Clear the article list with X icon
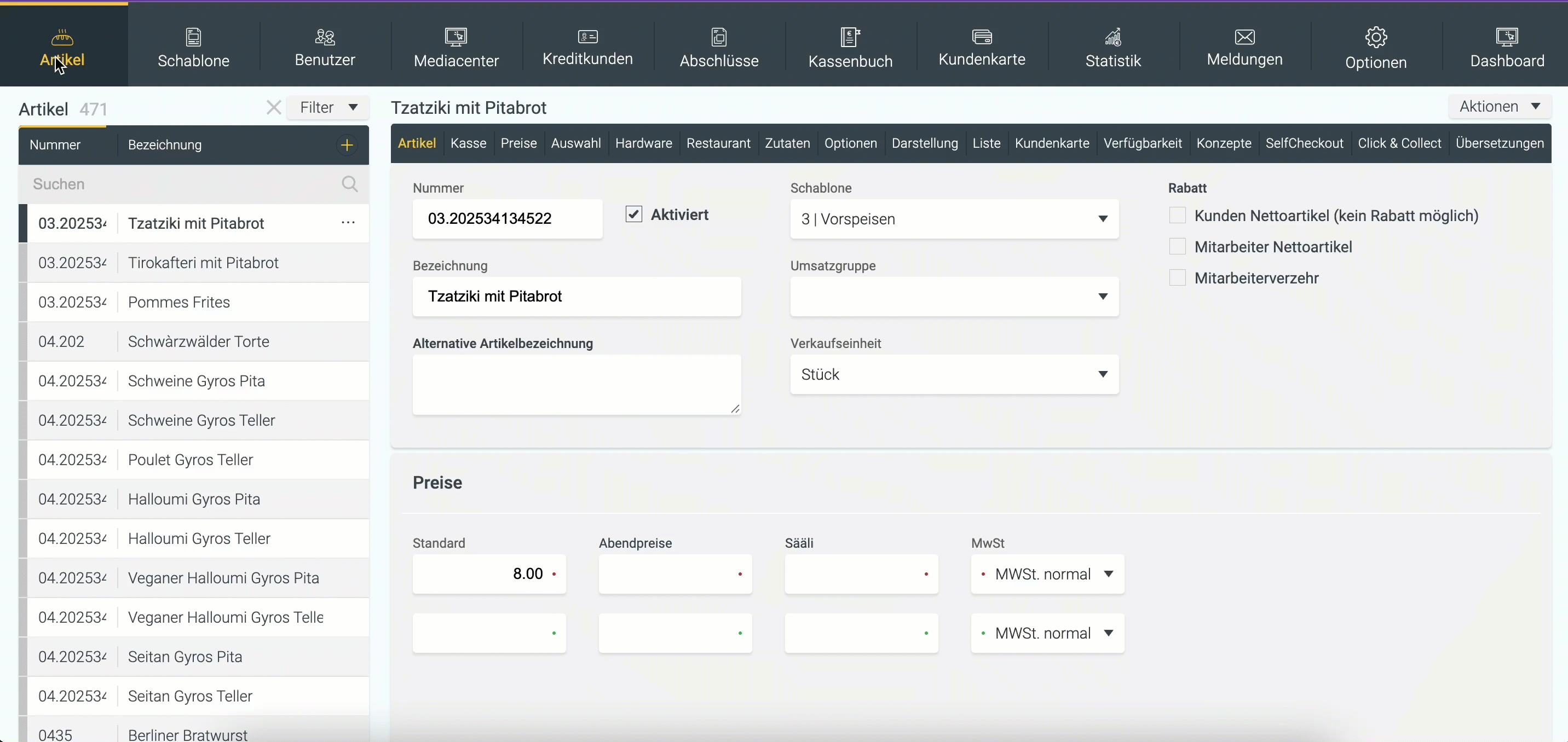1568x742 pixels. tap(274, 108)
